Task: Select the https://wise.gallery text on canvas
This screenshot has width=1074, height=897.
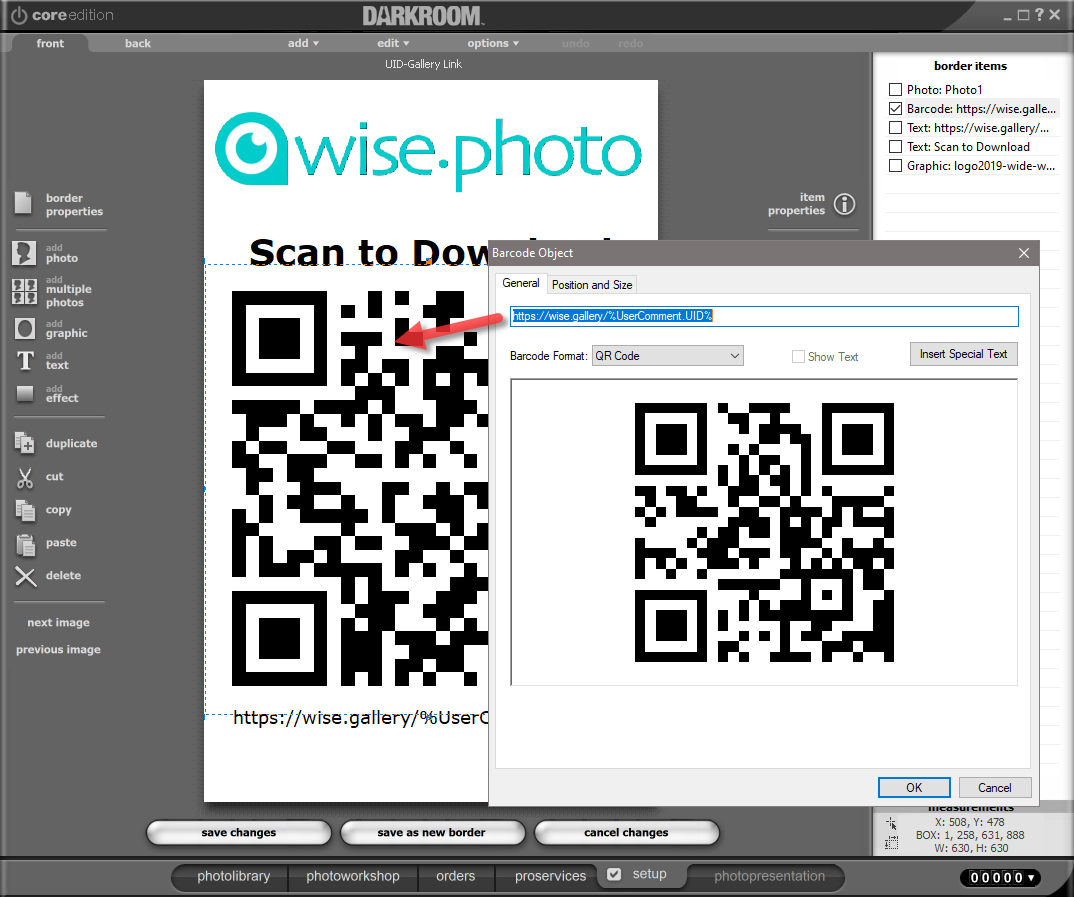Action: (x=361, y=718)
